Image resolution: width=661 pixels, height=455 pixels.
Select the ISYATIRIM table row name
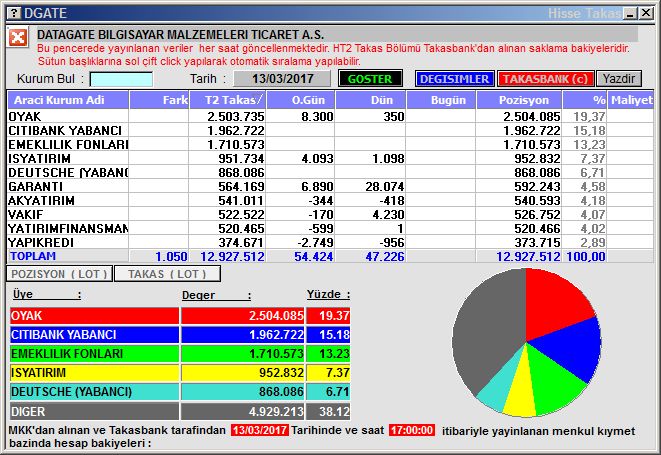39,159
